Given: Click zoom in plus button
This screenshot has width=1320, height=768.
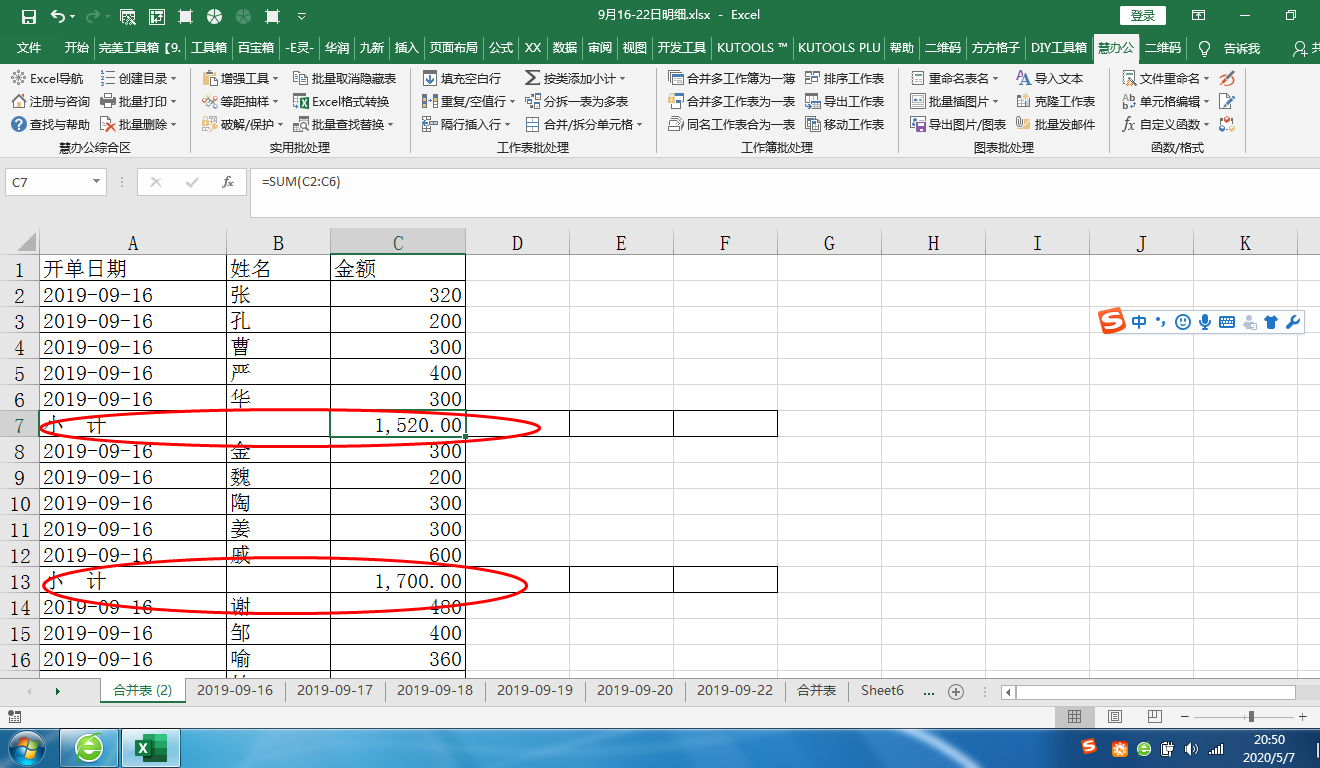Looking at the screenshot, I should point(1302,717).
